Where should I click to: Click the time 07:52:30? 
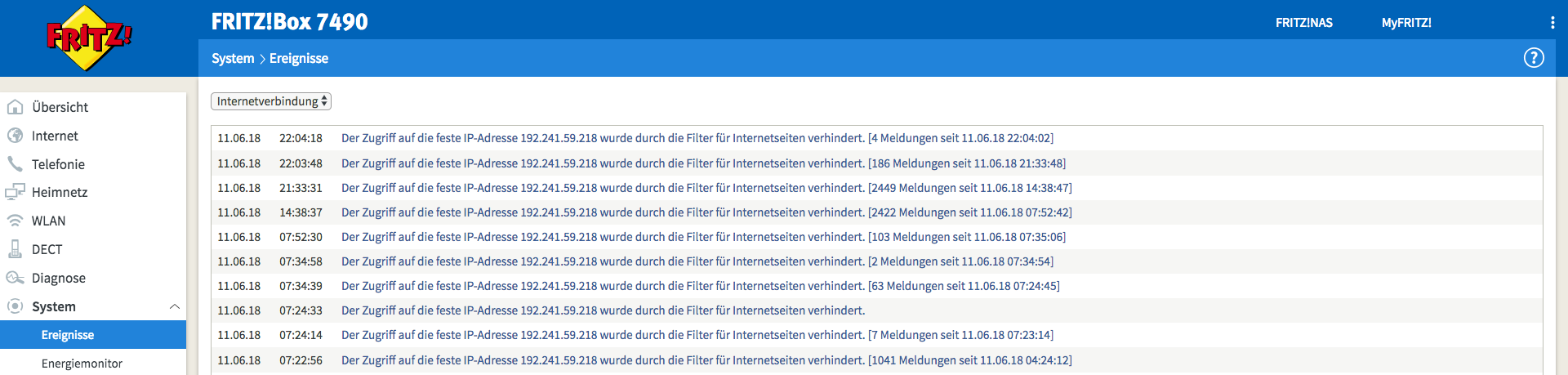tap(301, 237)
